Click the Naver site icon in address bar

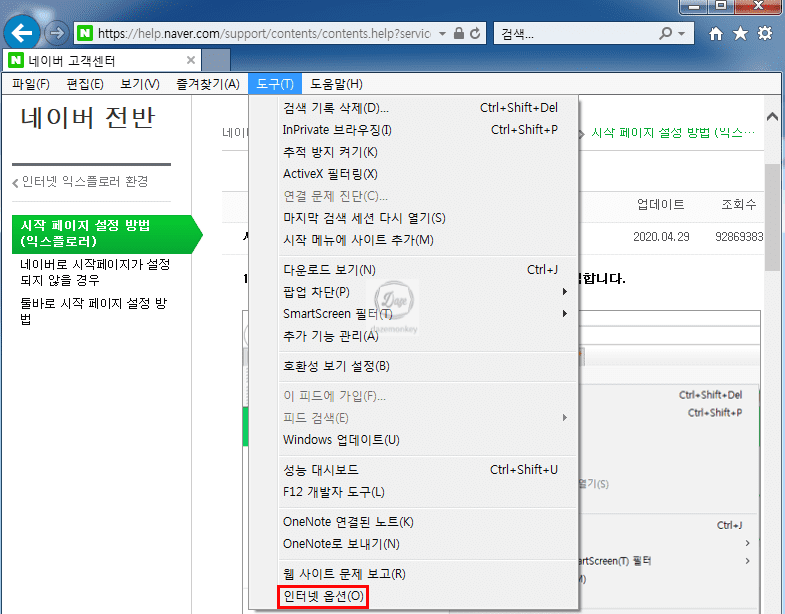[85, 34]
